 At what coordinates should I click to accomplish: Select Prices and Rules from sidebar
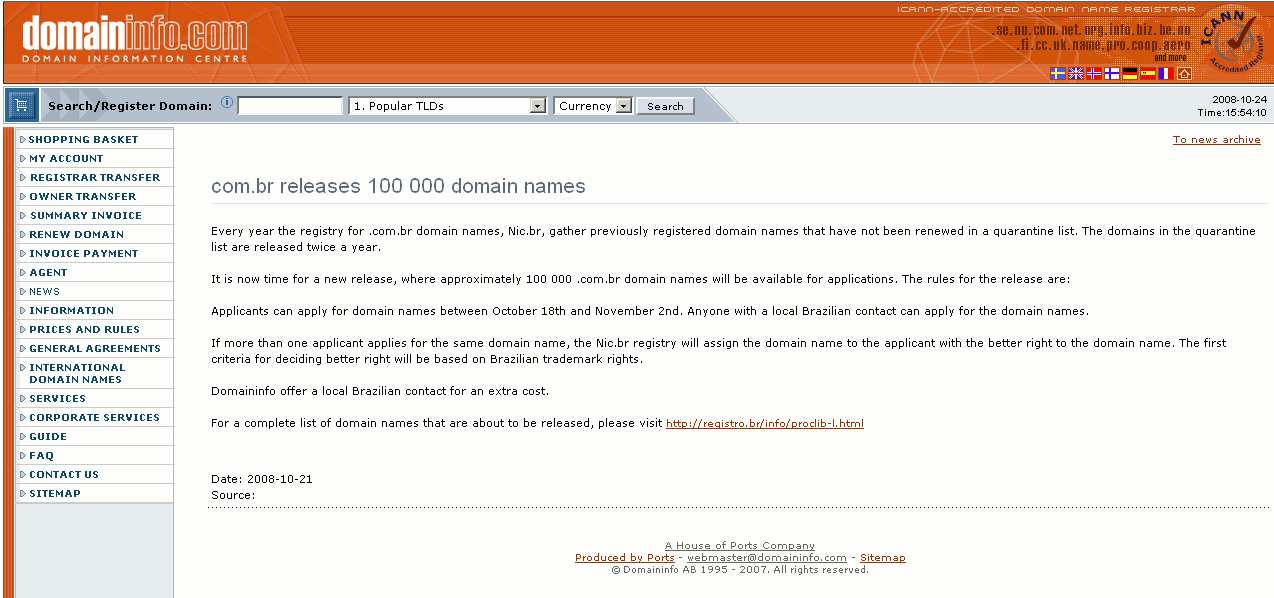pyautogui.click(x=84, y=330)
